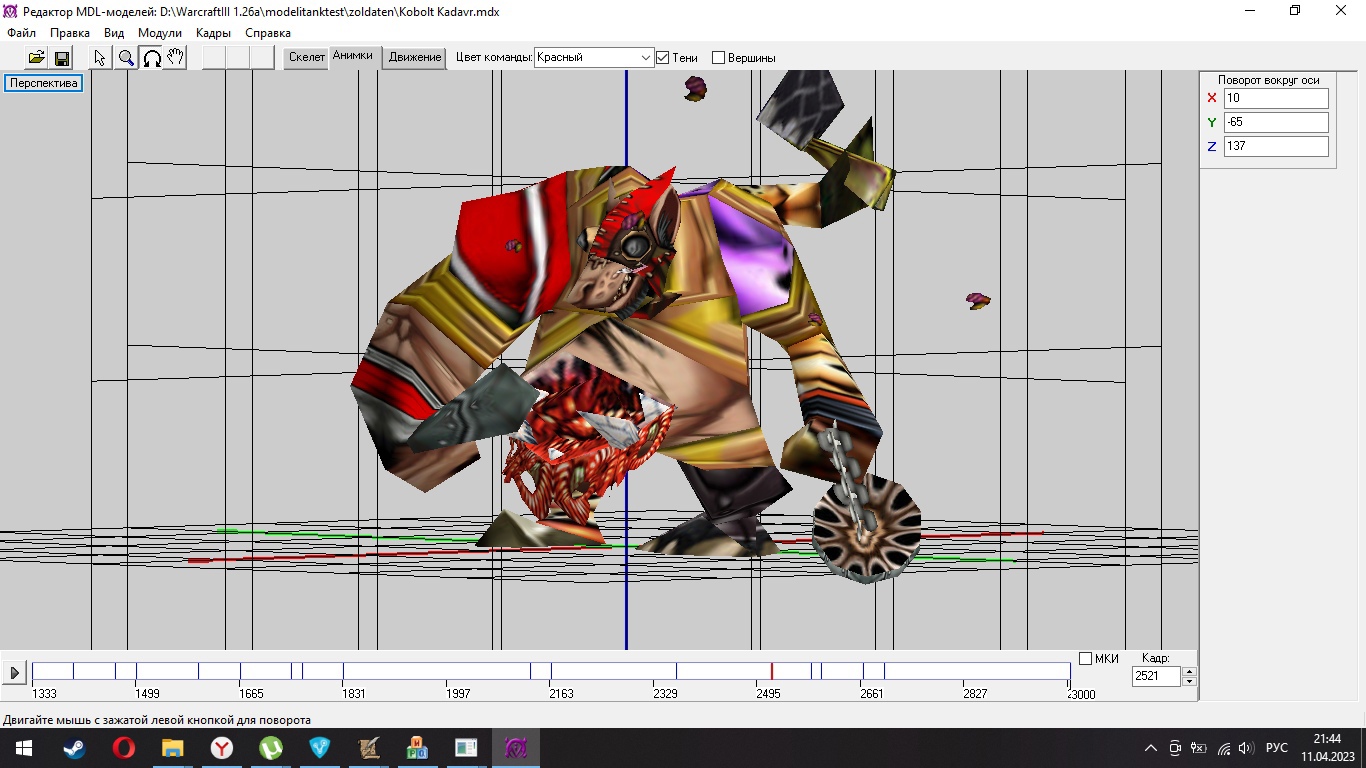Screen dimensions: 1366x768
Task: Increase the frame number with up arrow
Action: click(x=1189, y=671)
